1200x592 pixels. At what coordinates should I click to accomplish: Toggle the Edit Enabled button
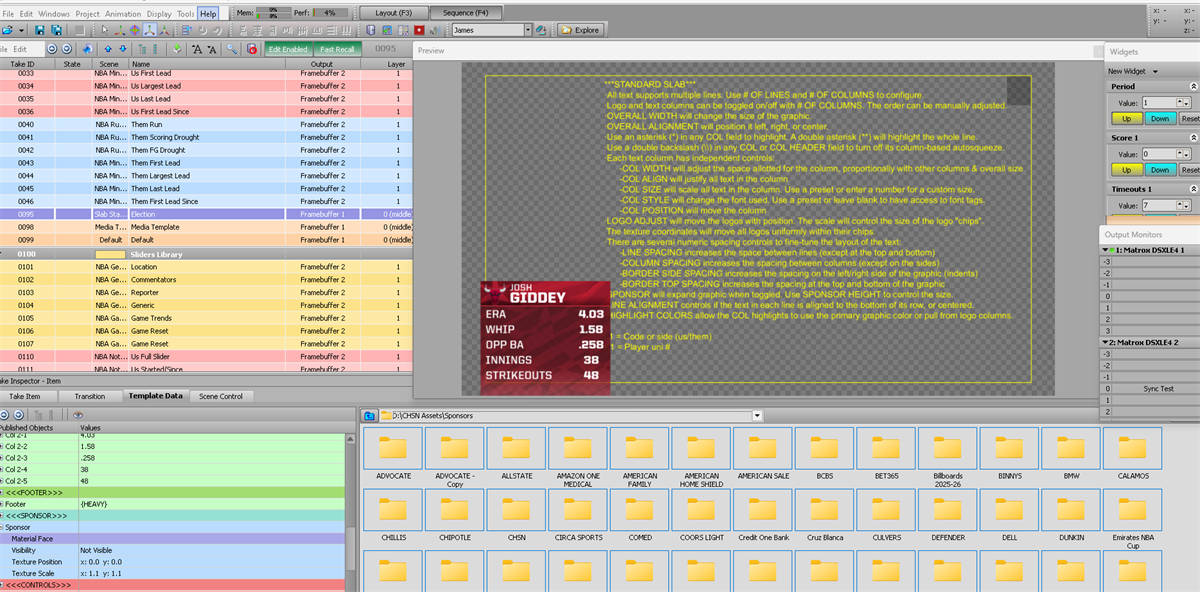[288, 48]
